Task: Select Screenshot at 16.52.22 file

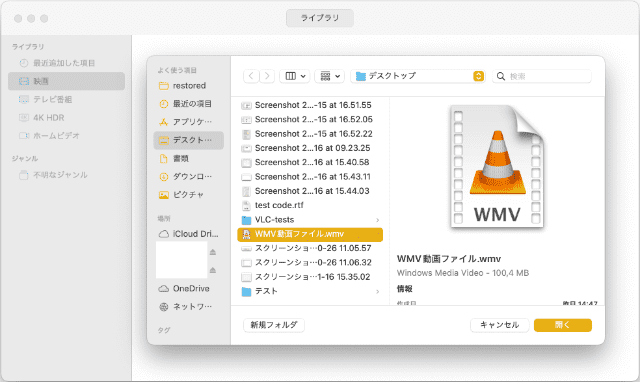Action: [x=310, y=134]
